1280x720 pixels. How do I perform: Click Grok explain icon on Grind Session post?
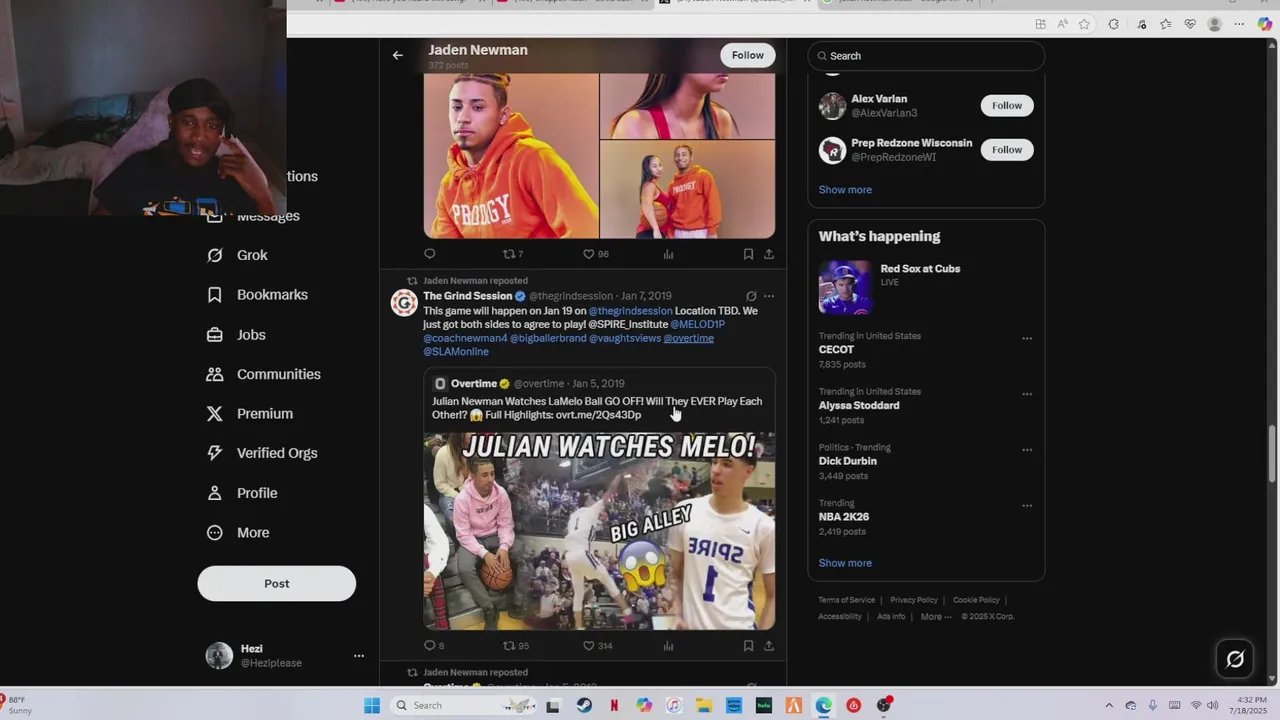pyautogui.click(x=751, y=296)
